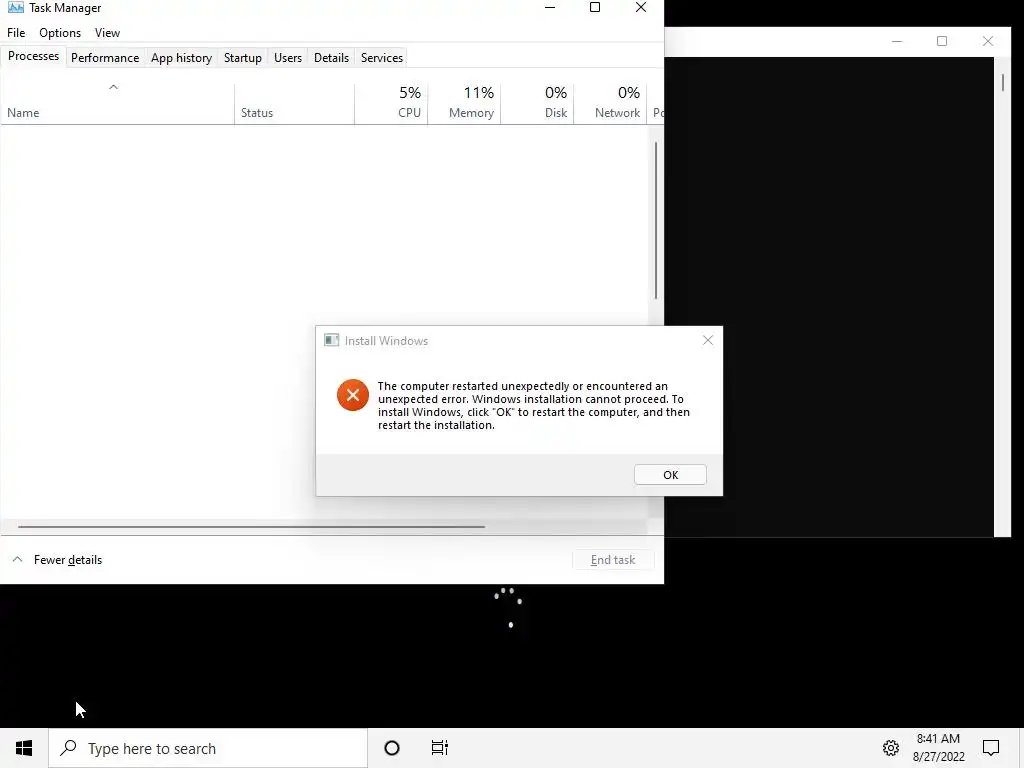Minimize the Task Manager window
1024x768 pixels.
click(x=550, y=8)
